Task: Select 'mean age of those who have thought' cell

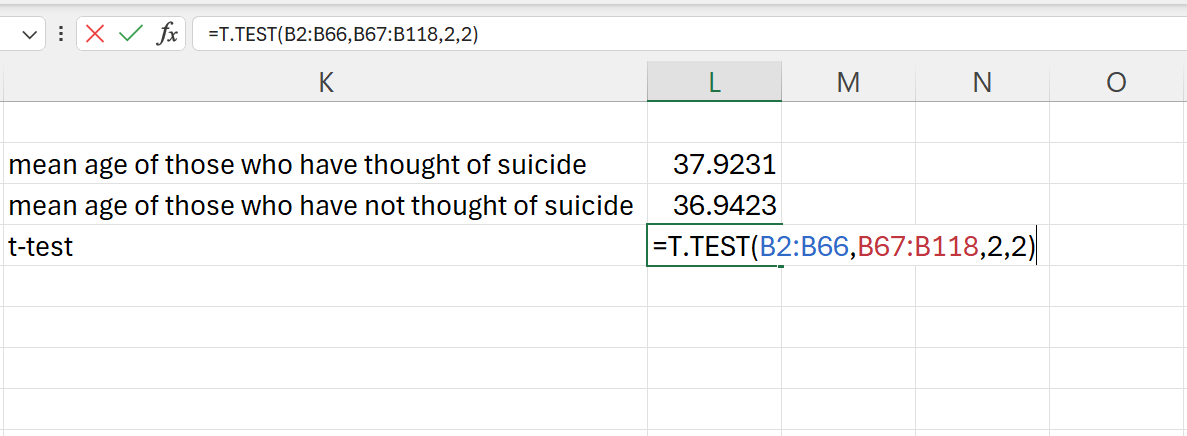Action: tap(326, 164)
